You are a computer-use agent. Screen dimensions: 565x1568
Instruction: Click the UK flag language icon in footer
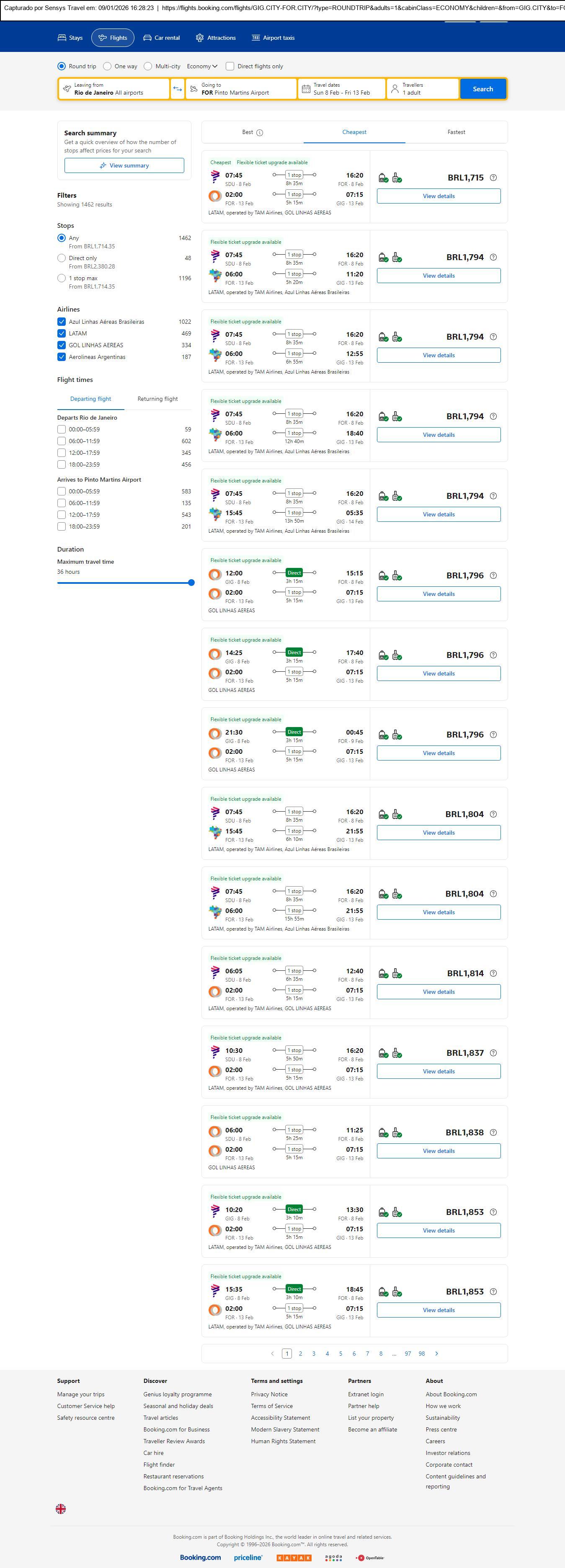point(61,1509)
